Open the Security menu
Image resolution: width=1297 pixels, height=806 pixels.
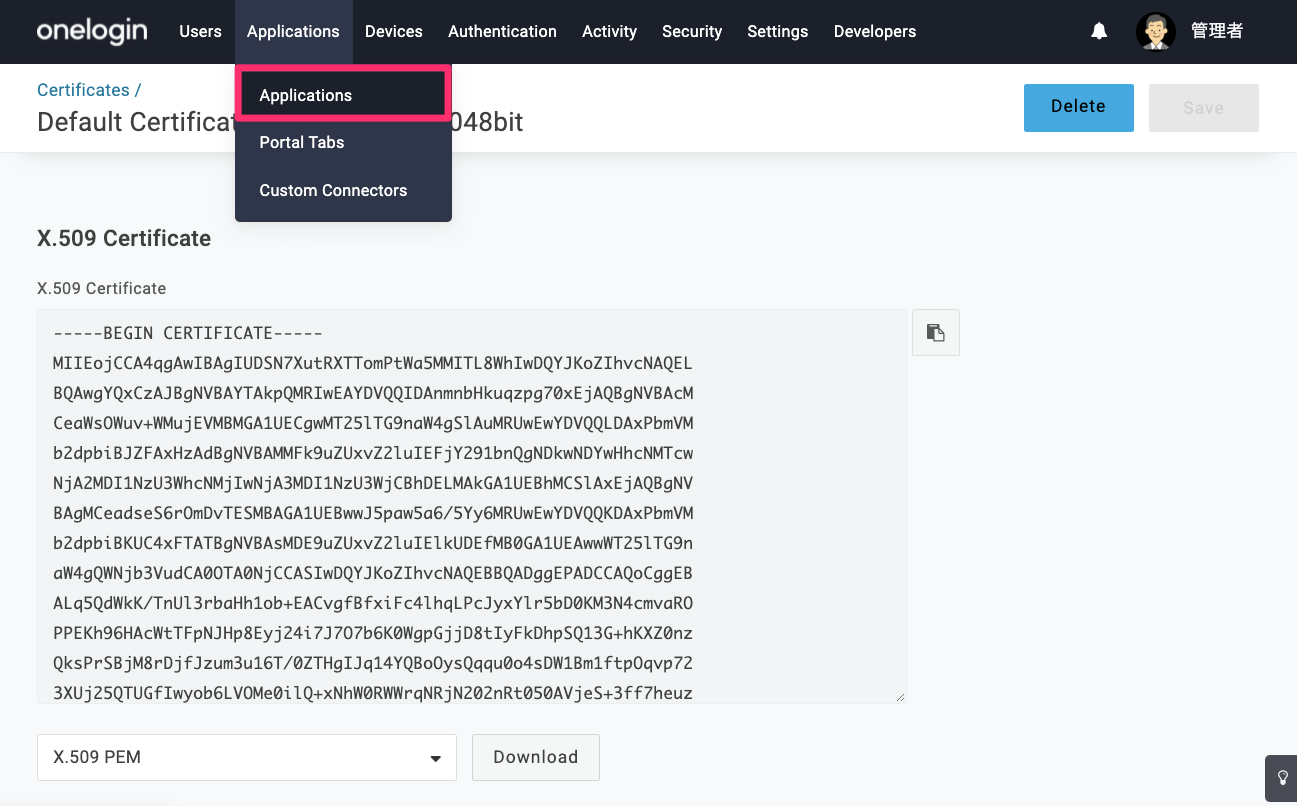[x=692, y=31]
